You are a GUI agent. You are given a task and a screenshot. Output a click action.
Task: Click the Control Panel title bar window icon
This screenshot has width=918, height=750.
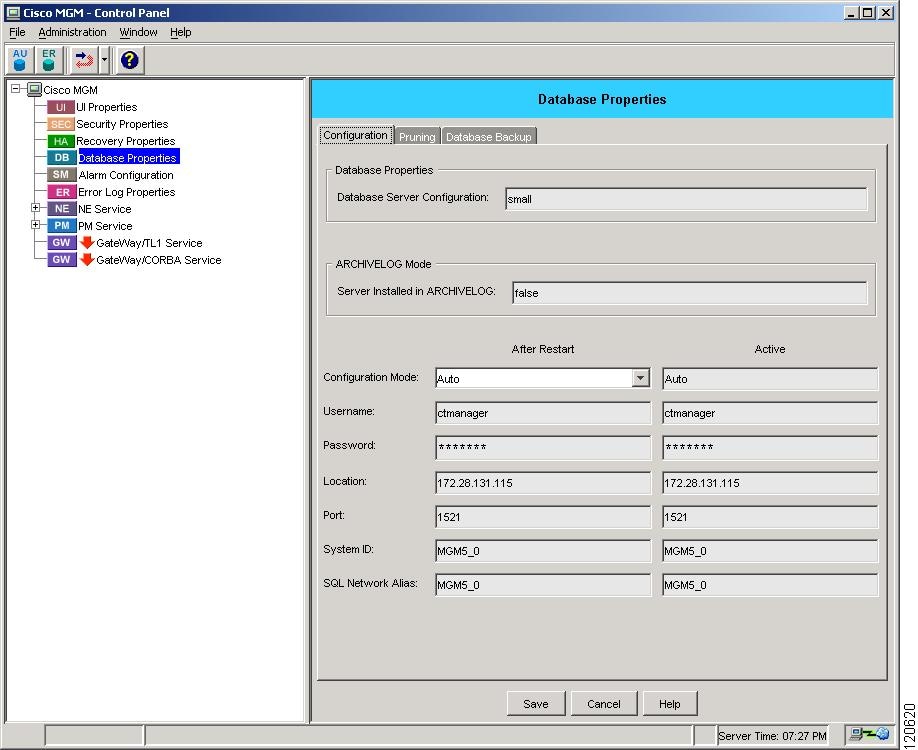[12, 12]
